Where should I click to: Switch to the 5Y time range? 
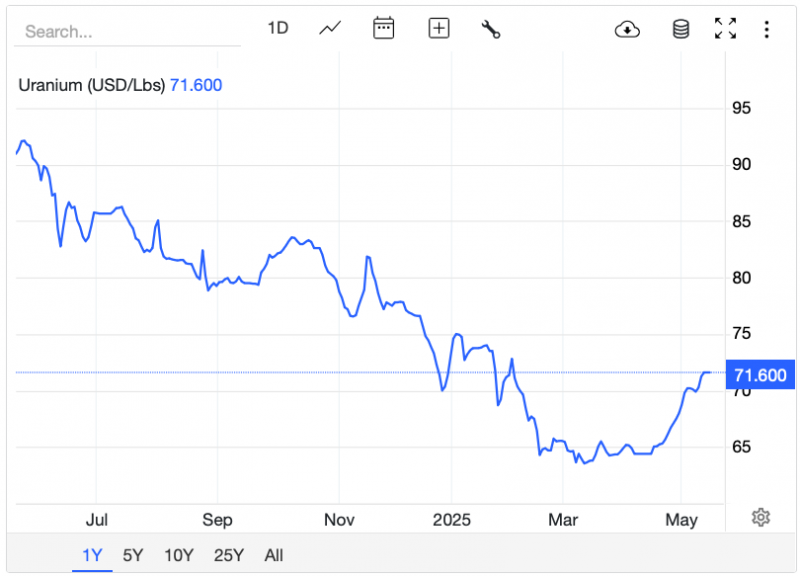coord(133,555)
